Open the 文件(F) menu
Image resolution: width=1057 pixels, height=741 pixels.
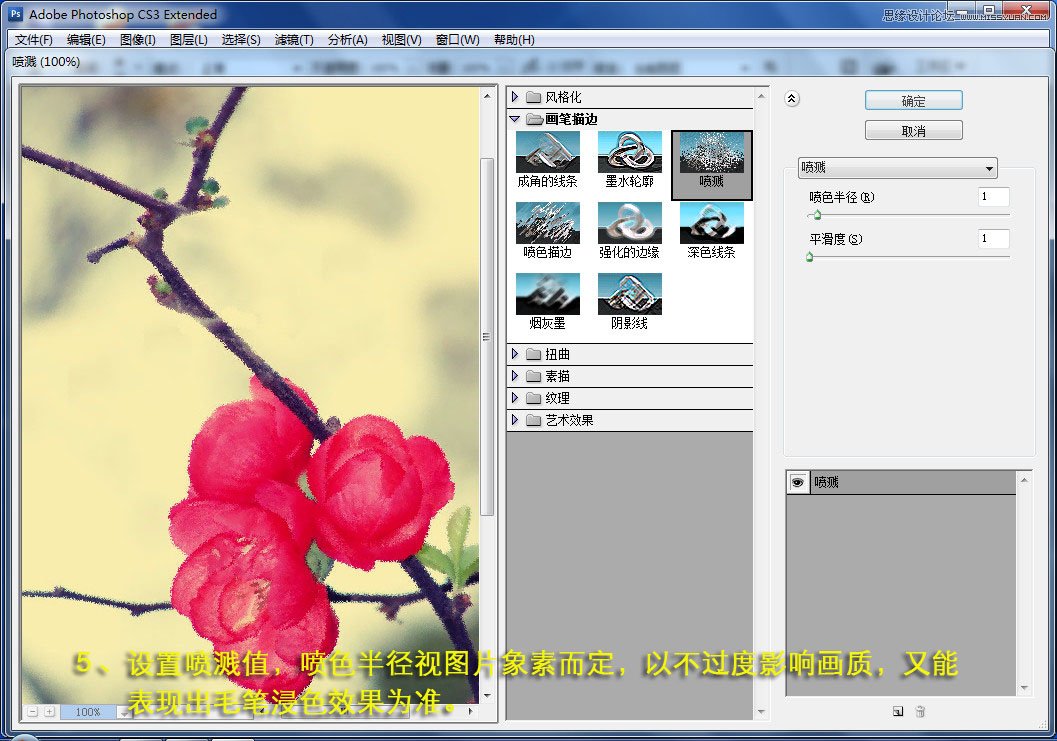[34, 40]
